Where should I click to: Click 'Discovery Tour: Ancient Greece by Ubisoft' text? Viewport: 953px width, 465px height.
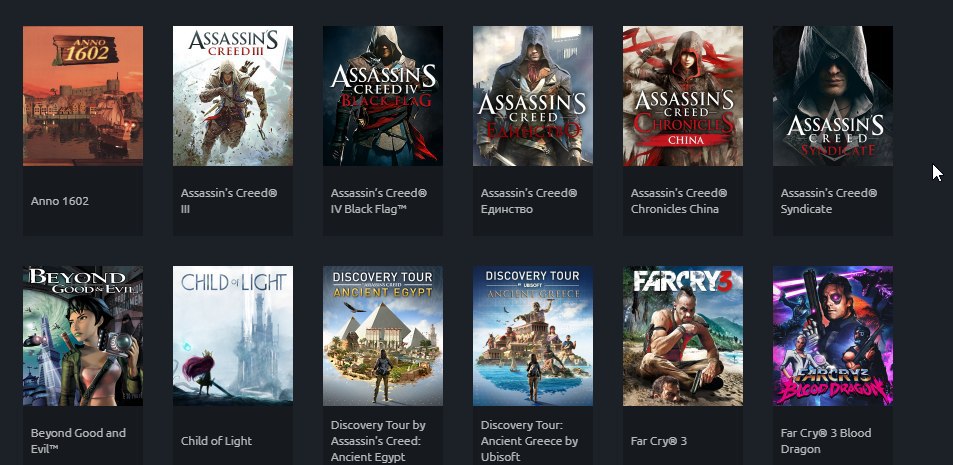point(529,441)
